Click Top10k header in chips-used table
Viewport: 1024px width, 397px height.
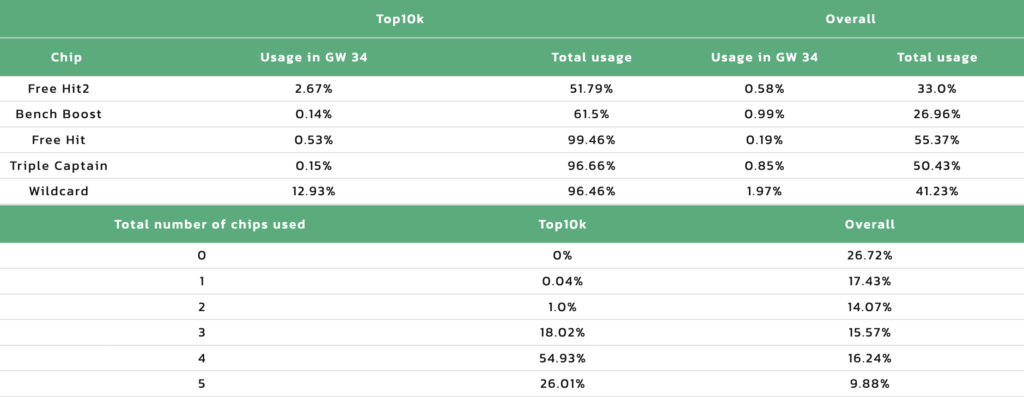562,225
